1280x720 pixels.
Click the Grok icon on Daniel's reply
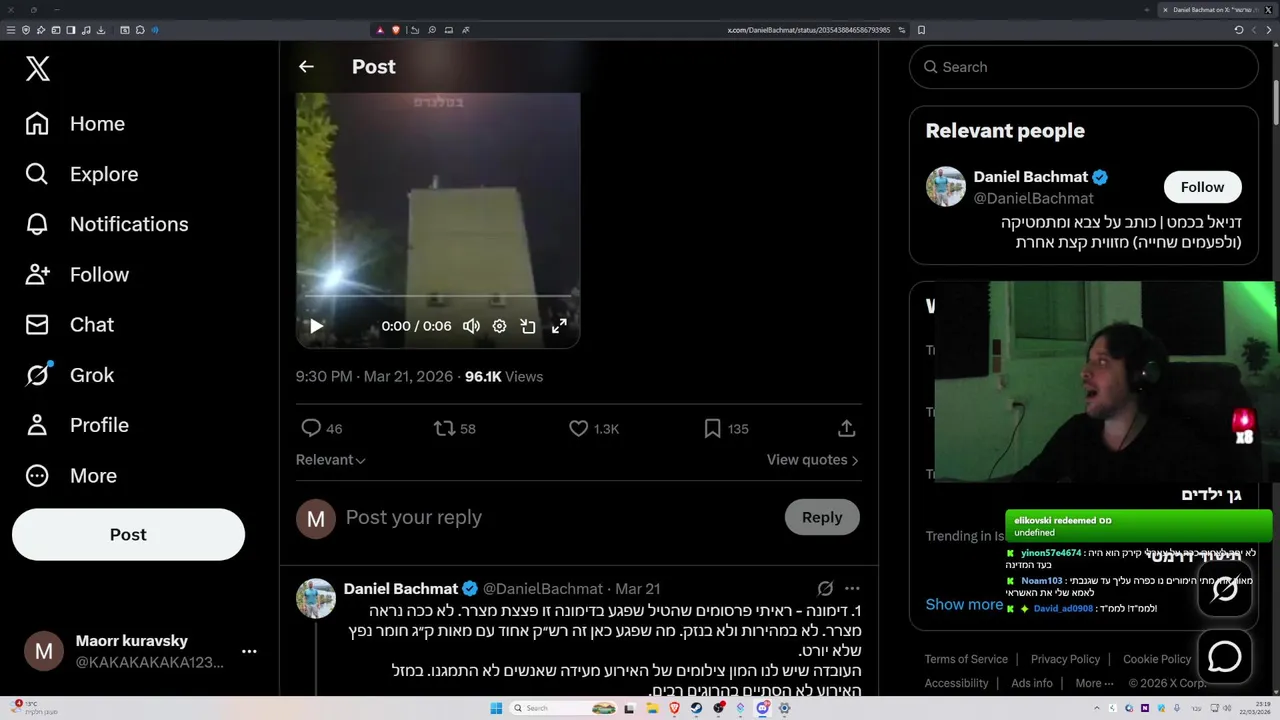click(x=825, y=589)
